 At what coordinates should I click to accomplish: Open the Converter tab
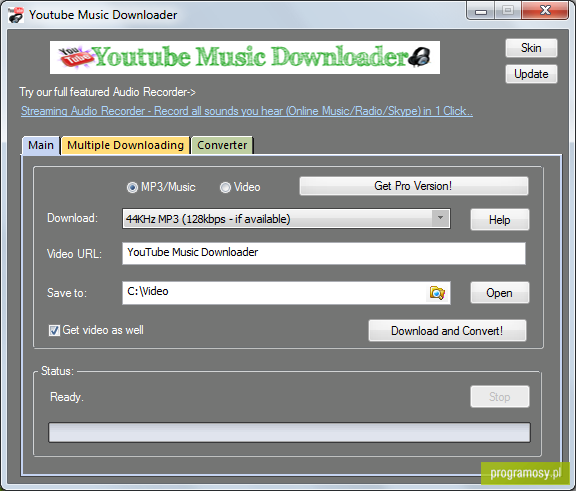pyautogui.click(x=222, y=145)
